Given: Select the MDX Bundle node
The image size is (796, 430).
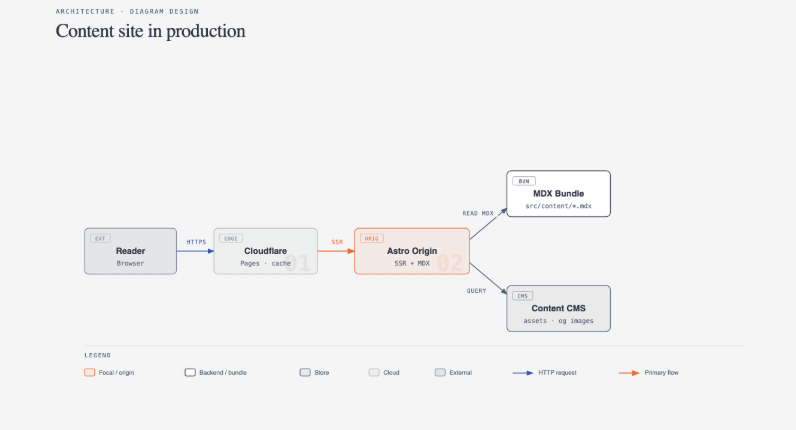Looking at the screenshot, I should 558,193.
